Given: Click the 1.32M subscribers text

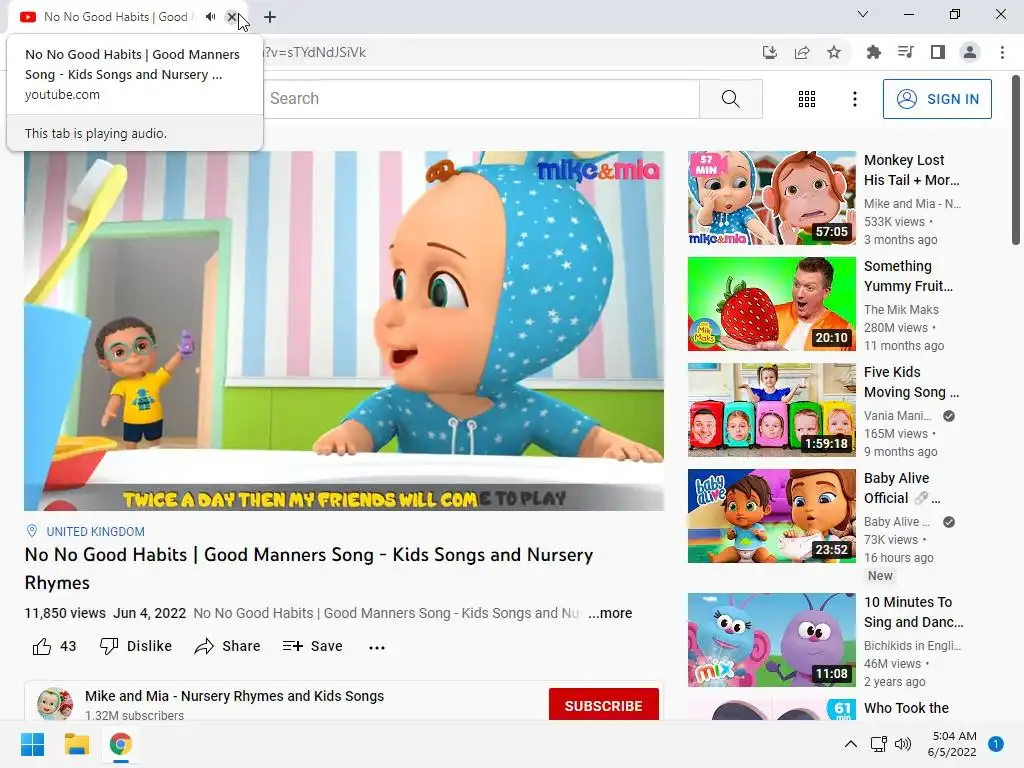Looking at the screenshot, I should [135, 716].
